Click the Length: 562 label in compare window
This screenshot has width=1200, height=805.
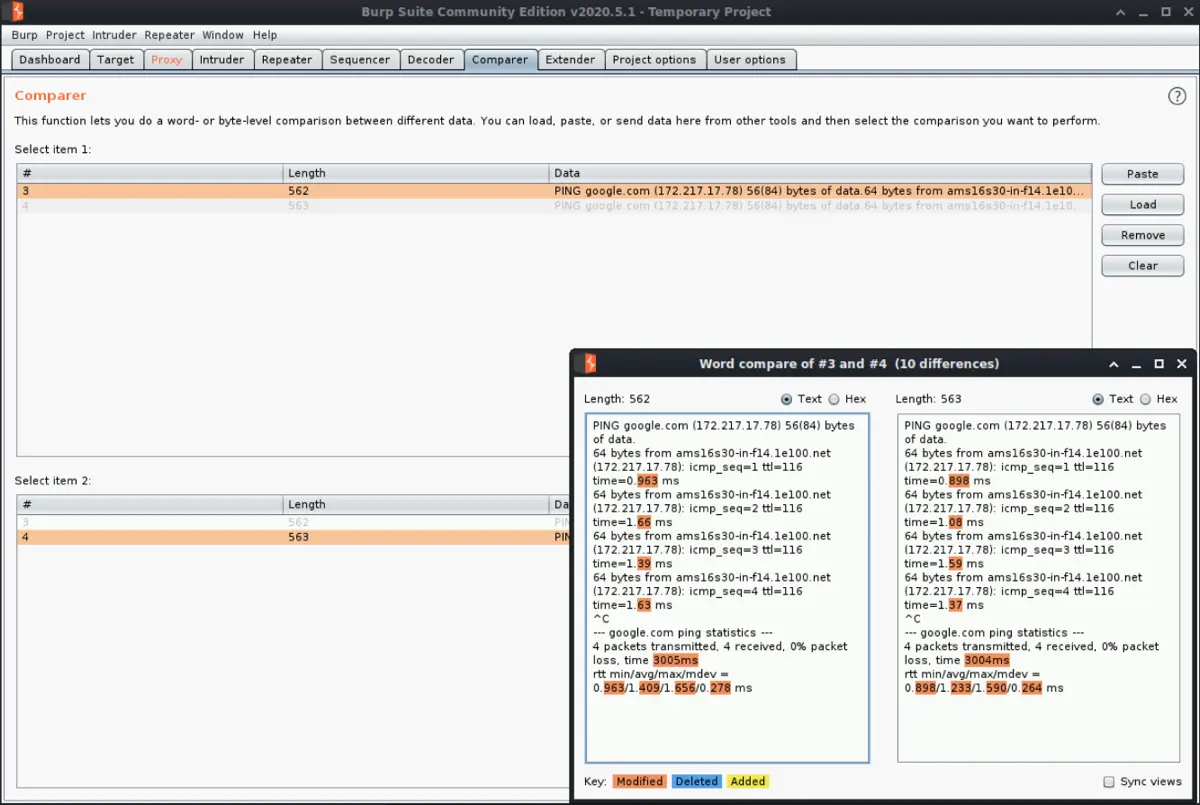click(x=617, y=399)
